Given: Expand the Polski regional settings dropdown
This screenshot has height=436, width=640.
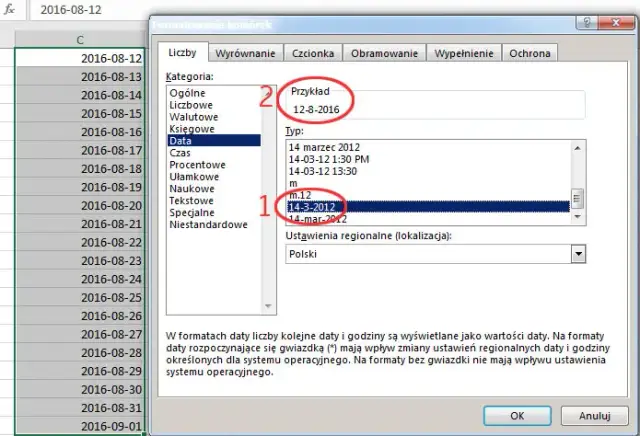Looking at the screenshot, I should click(577, 254).
